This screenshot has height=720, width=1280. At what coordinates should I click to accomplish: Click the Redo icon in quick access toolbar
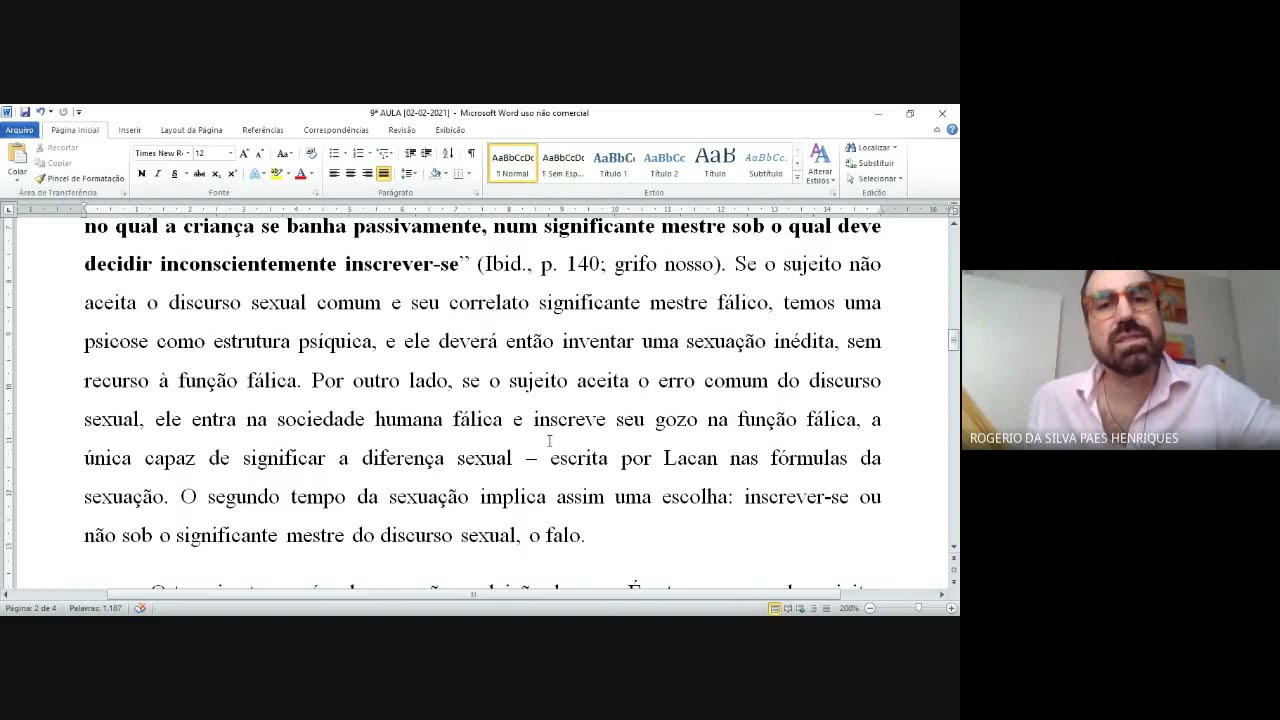tap(62, 112)
